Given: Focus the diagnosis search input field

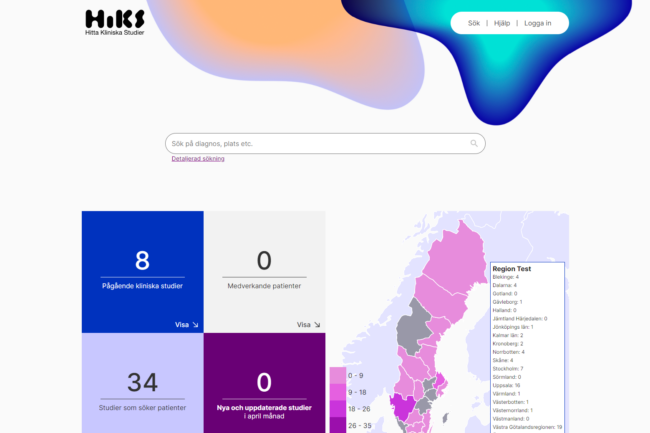Looking at the screenshot, I should click(x=315, y=144).
